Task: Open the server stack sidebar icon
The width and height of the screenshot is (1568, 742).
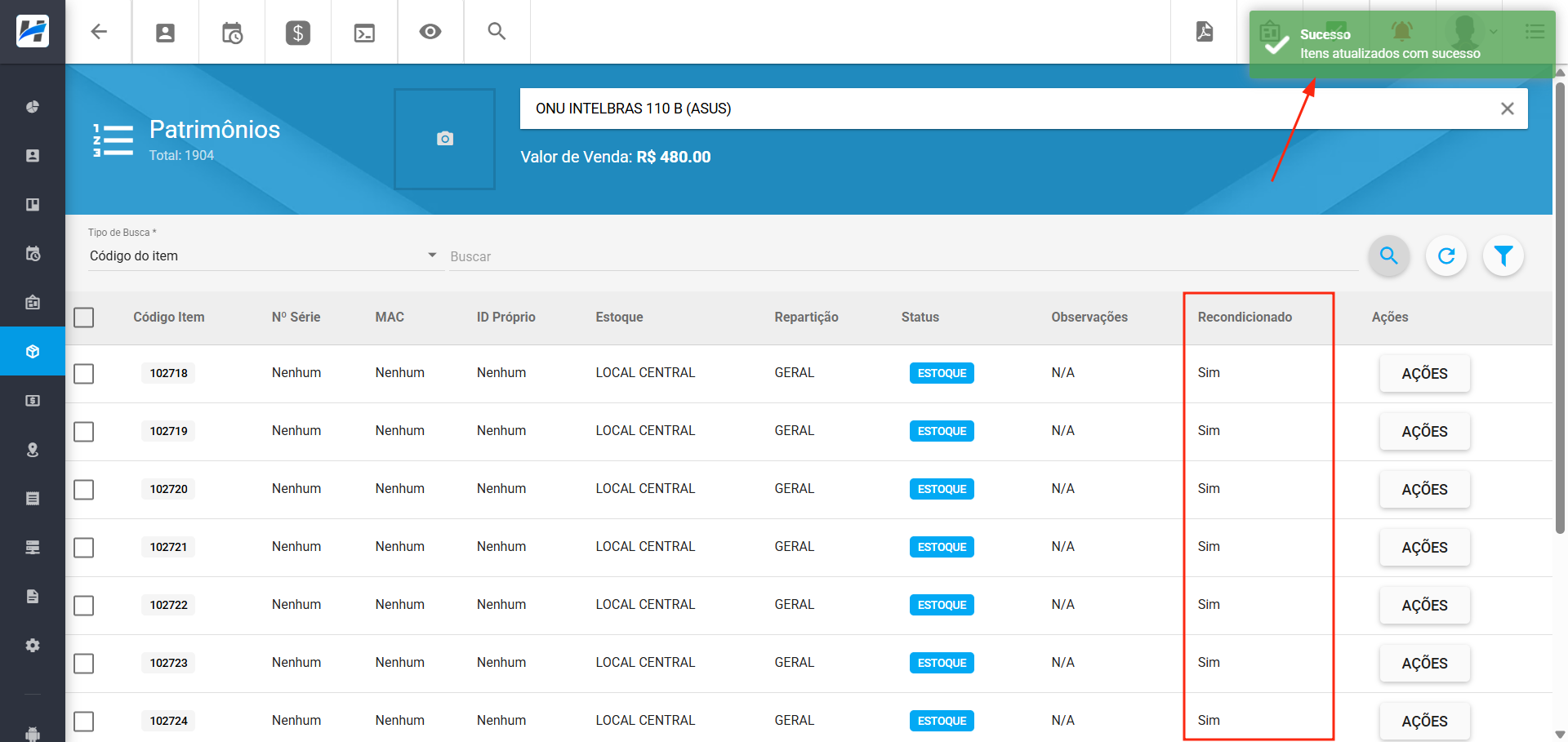Action: [33, 548]
